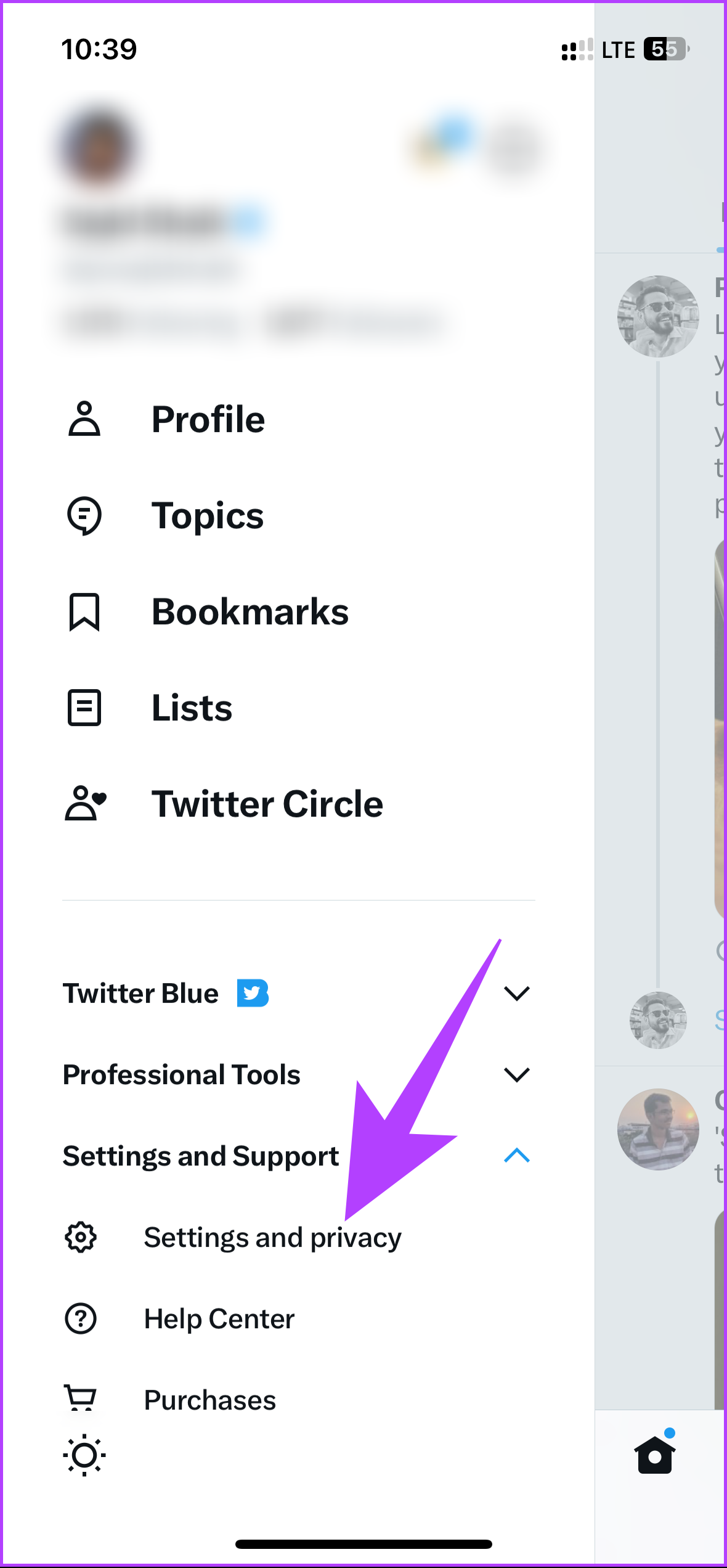Viewport: 727px width, 1568px height.
Task: Click the Purchases cart icon
Action: click(x=81, y=1398)
